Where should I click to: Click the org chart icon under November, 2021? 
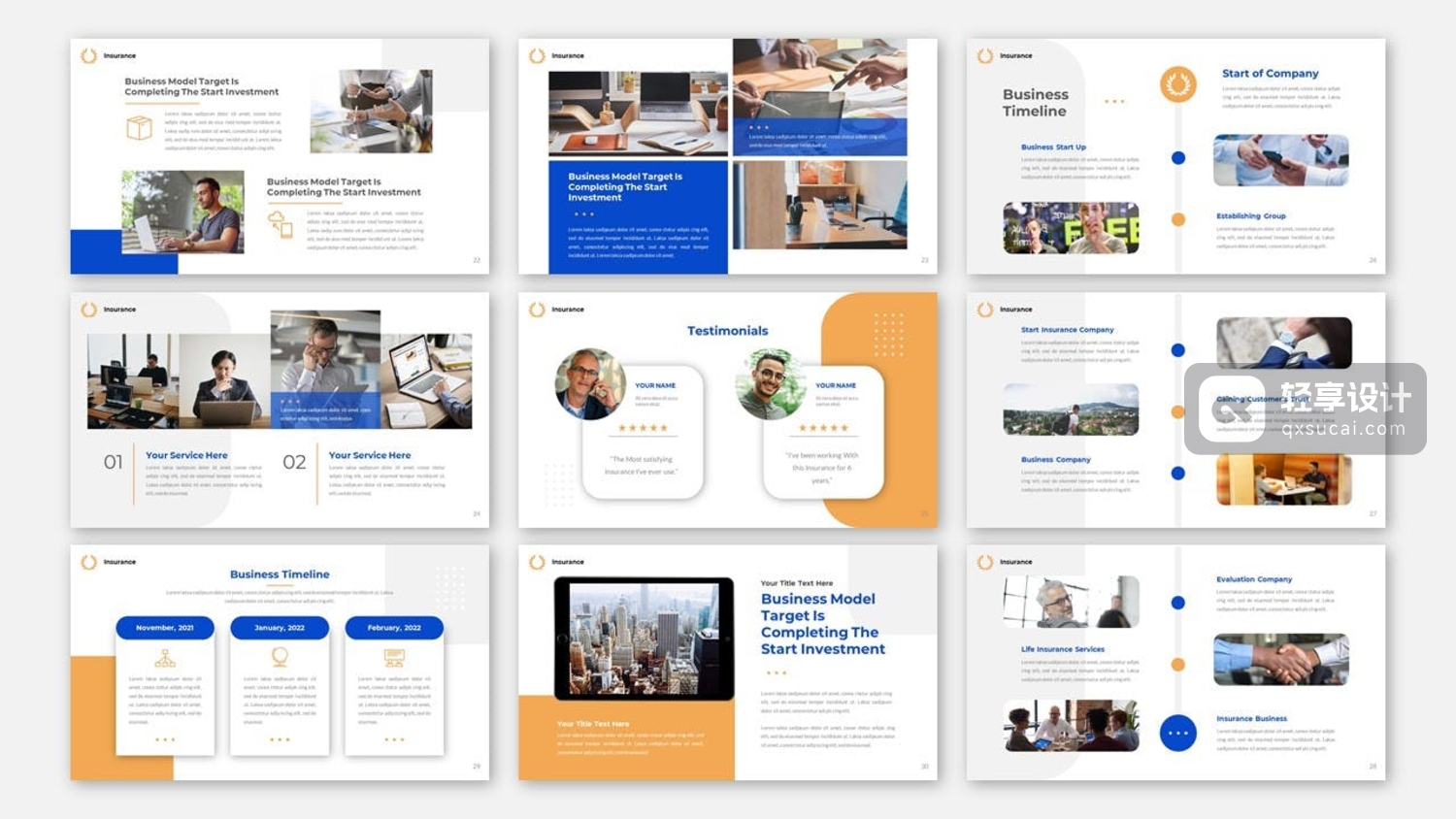click(165, 658)
